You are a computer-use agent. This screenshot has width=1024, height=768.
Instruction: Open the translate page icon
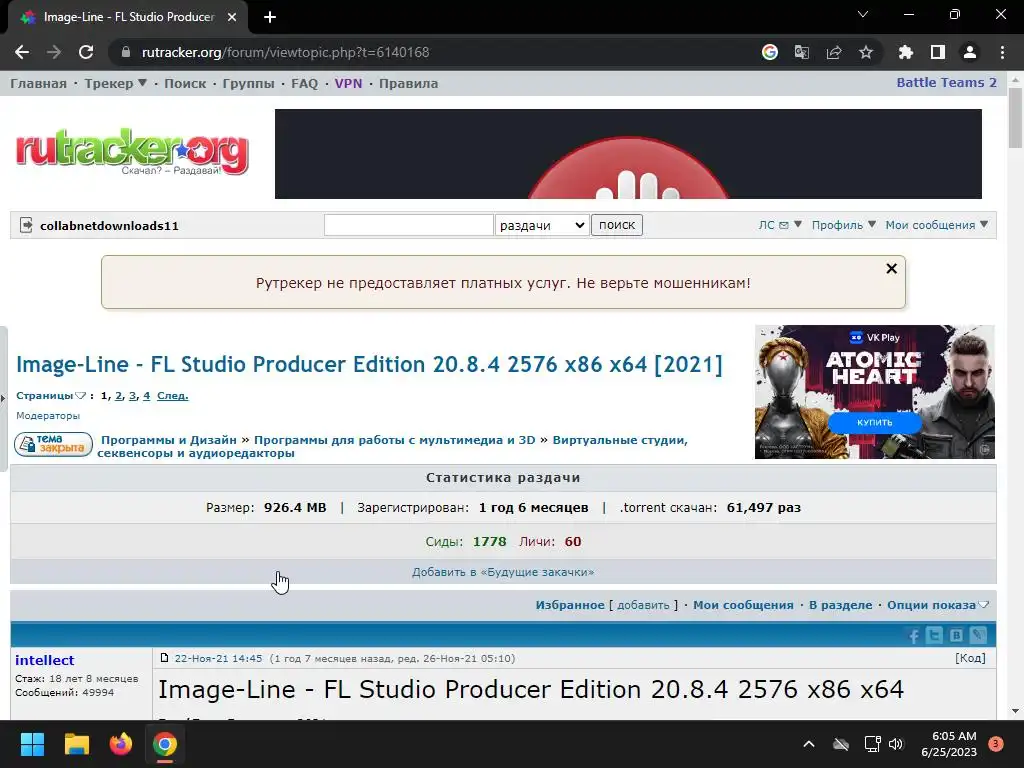[x=802, y=52]
